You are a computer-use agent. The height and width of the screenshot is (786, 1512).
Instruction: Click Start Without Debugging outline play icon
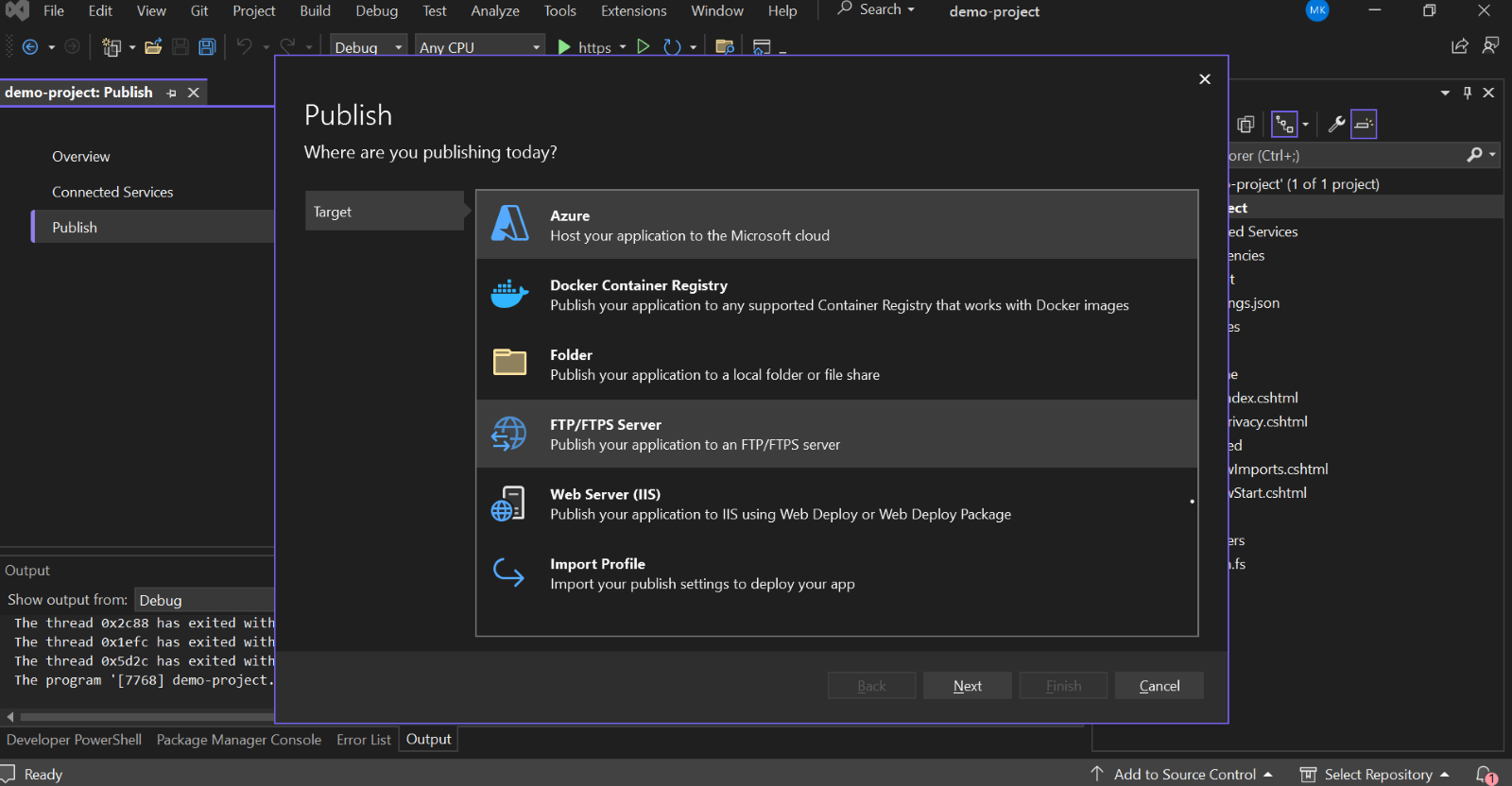point(644,46)
